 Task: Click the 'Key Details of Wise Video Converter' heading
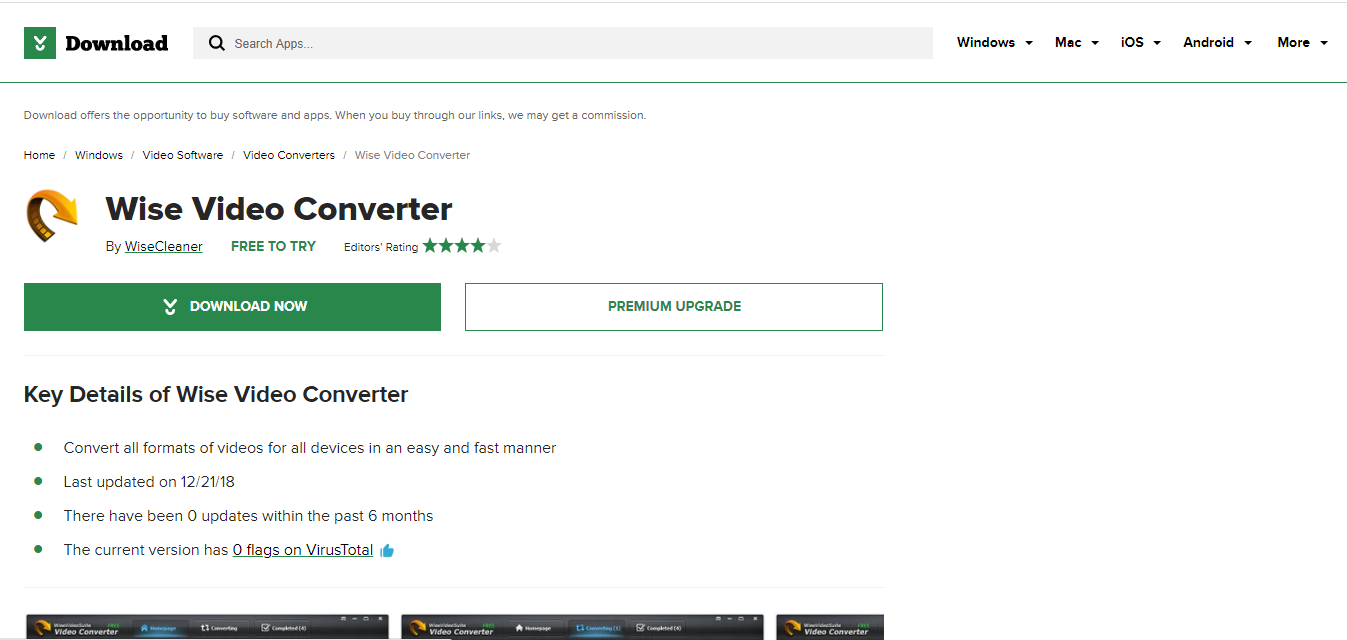216,395
